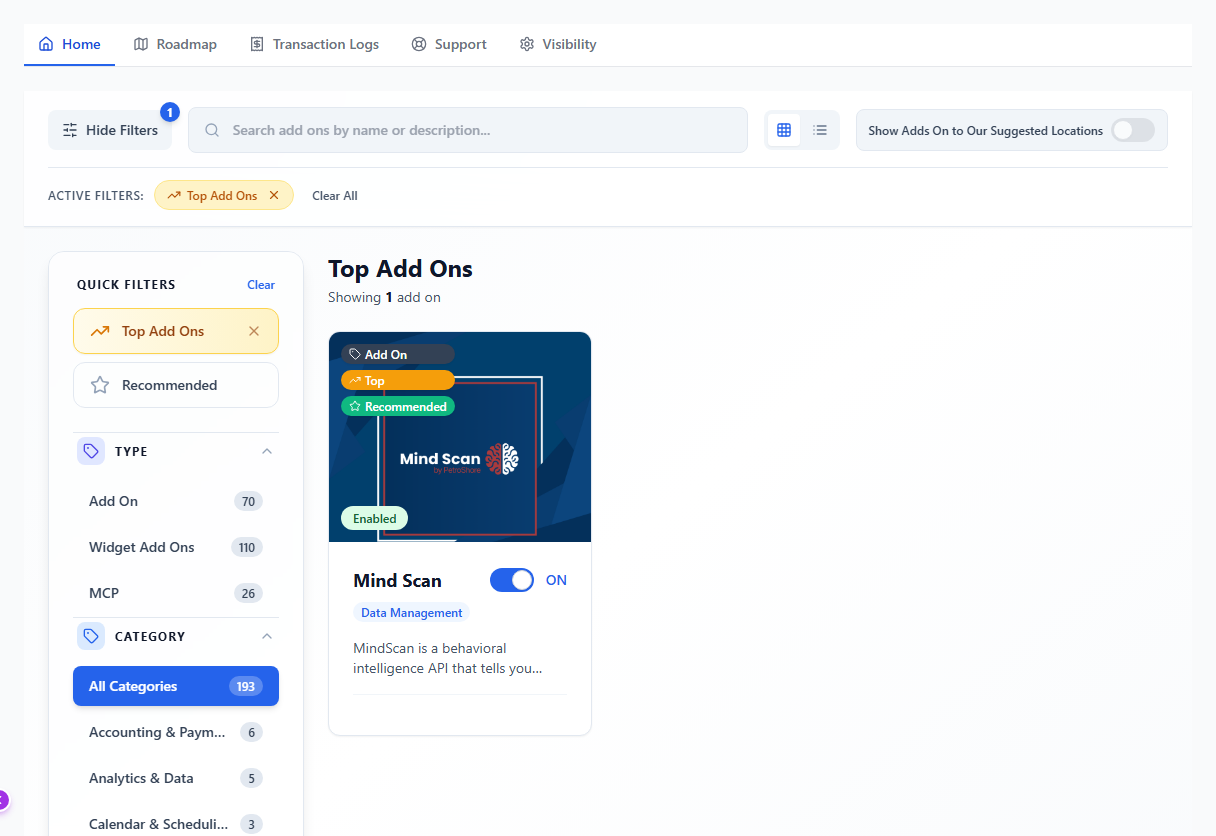The height and width of the screenshot is (836, 1216).
Task: Click the star icon beside Recommended
Action: 100,385
